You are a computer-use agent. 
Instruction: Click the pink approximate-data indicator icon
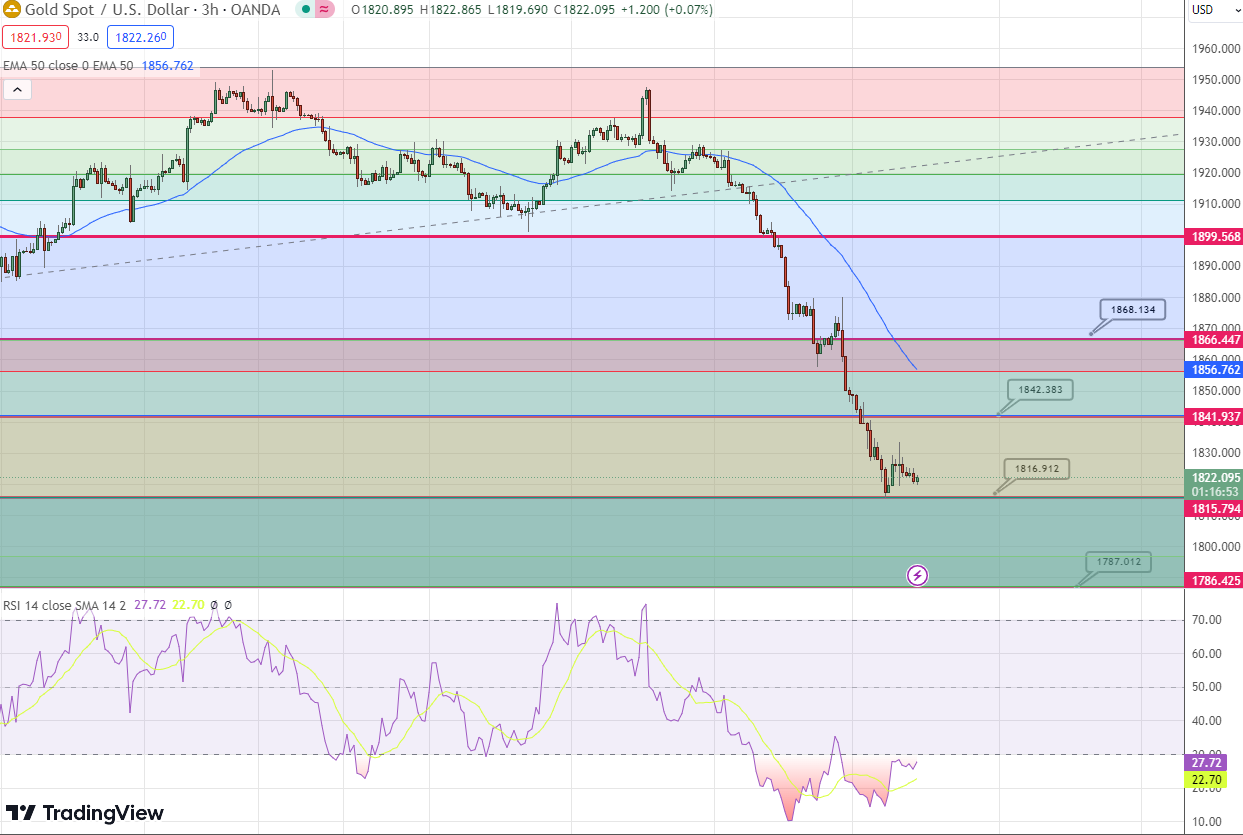tap(325, 10)
